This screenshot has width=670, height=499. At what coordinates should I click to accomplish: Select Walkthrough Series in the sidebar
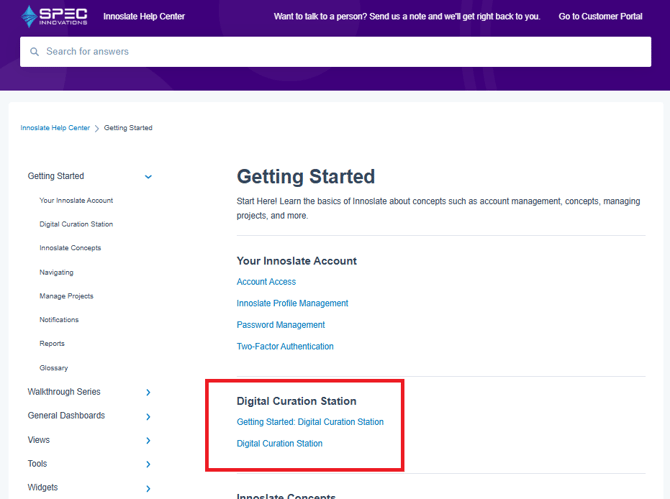coord(64,392)
